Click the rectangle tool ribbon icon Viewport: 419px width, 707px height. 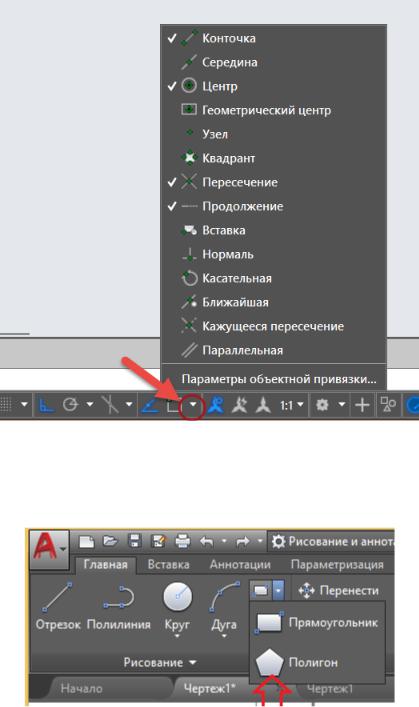[261, 590]
